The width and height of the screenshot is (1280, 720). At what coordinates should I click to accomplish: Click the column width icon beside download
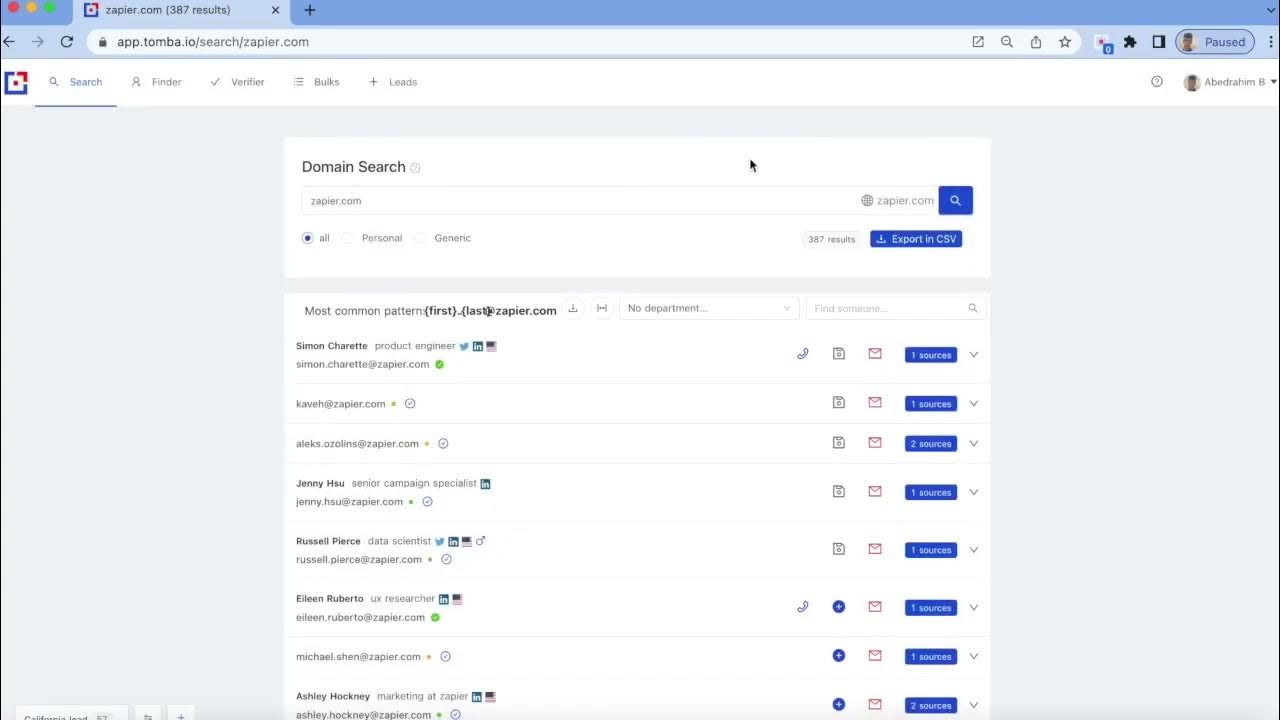point(602,308)
